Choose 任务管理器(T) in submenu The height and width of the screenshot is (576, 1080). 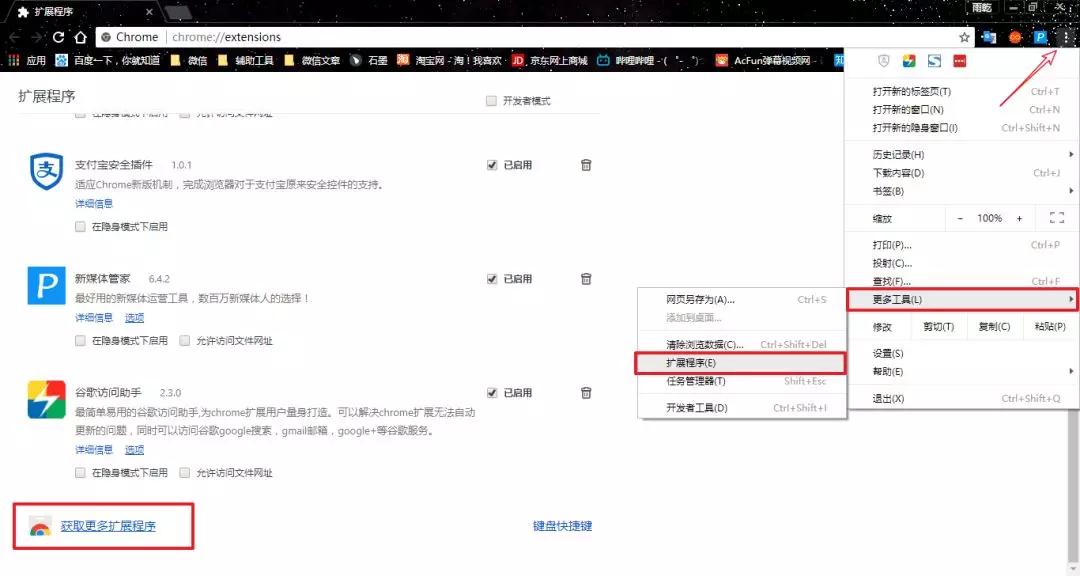(x=741, y=381)
